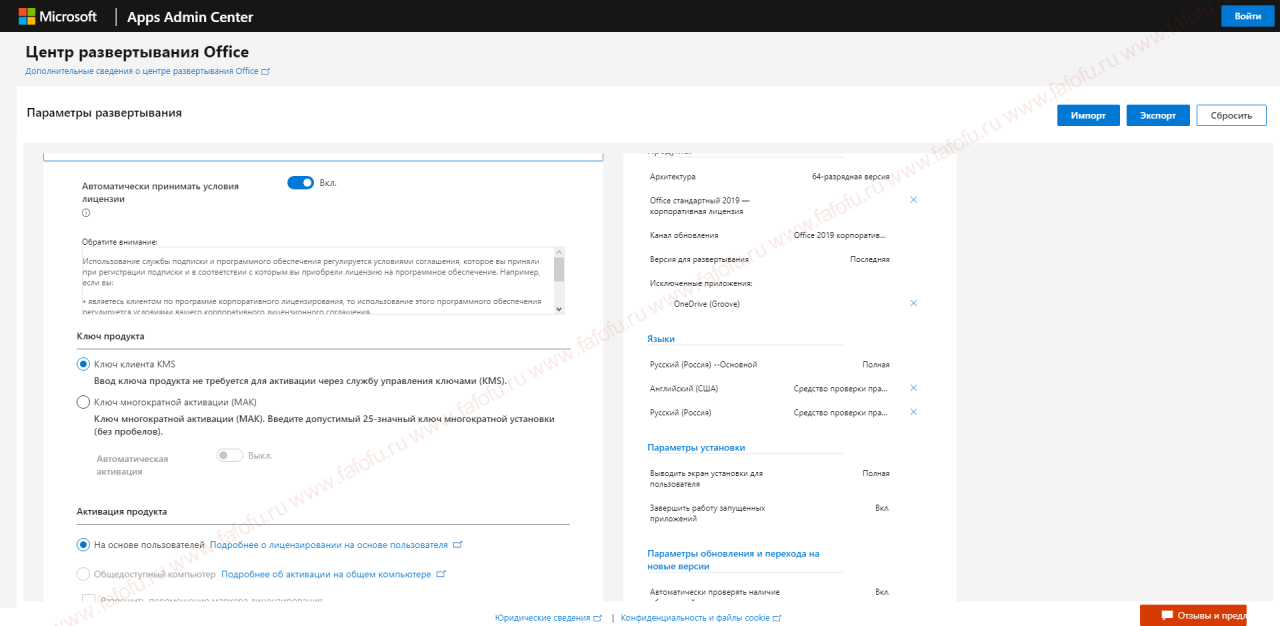
Task: Click the Канал обновления label
Action: tap(684, 235)
